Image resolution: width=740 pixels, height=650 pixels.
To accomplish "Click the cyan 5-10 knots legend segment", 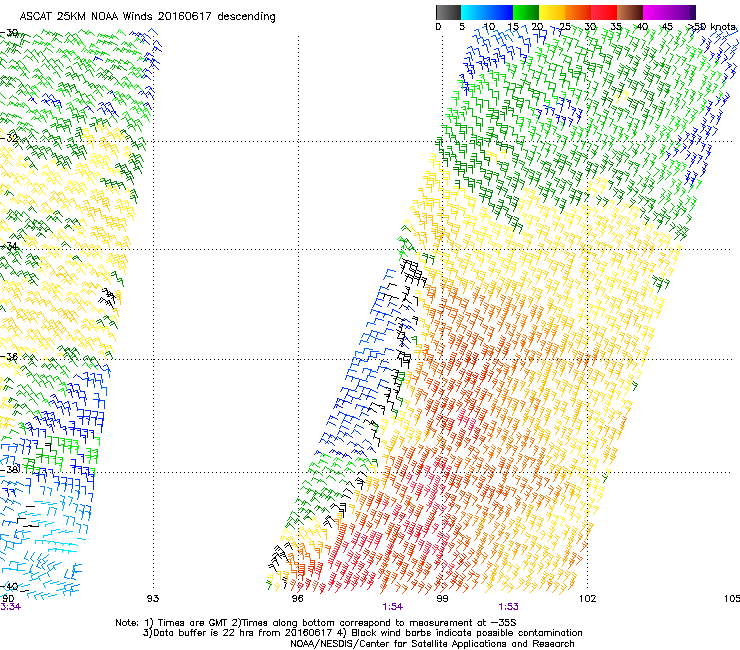I will (473, 12).
